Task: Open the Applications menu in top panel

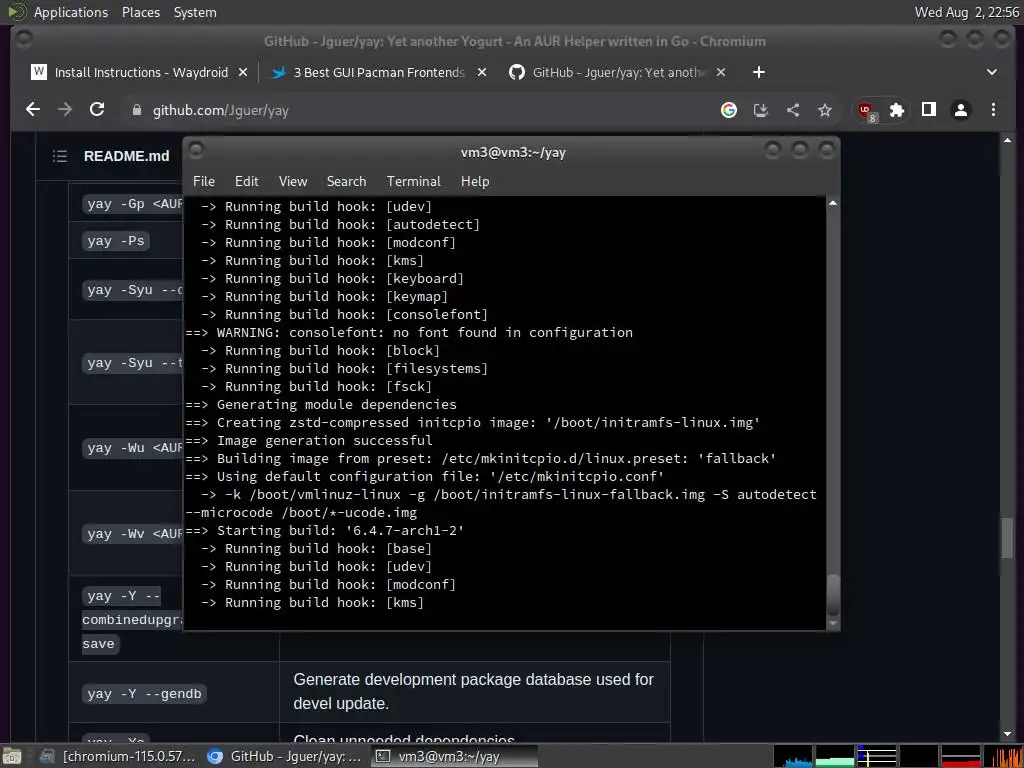Action: 71,12
